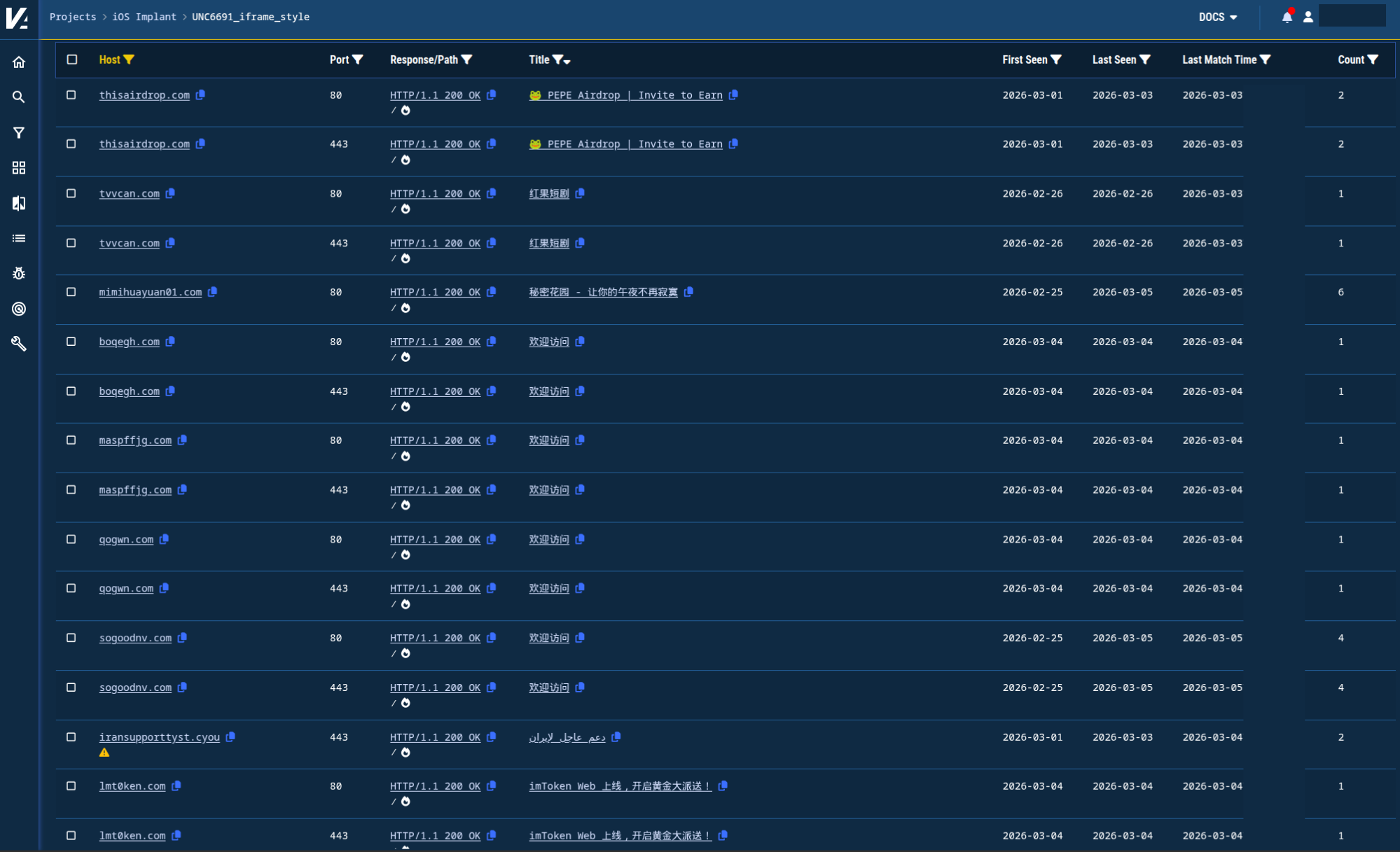The image size is (1400, 852).
Task: Open the tvvcan.com port 80 host link
Action: pyautogui.click(x=130, y=194)
